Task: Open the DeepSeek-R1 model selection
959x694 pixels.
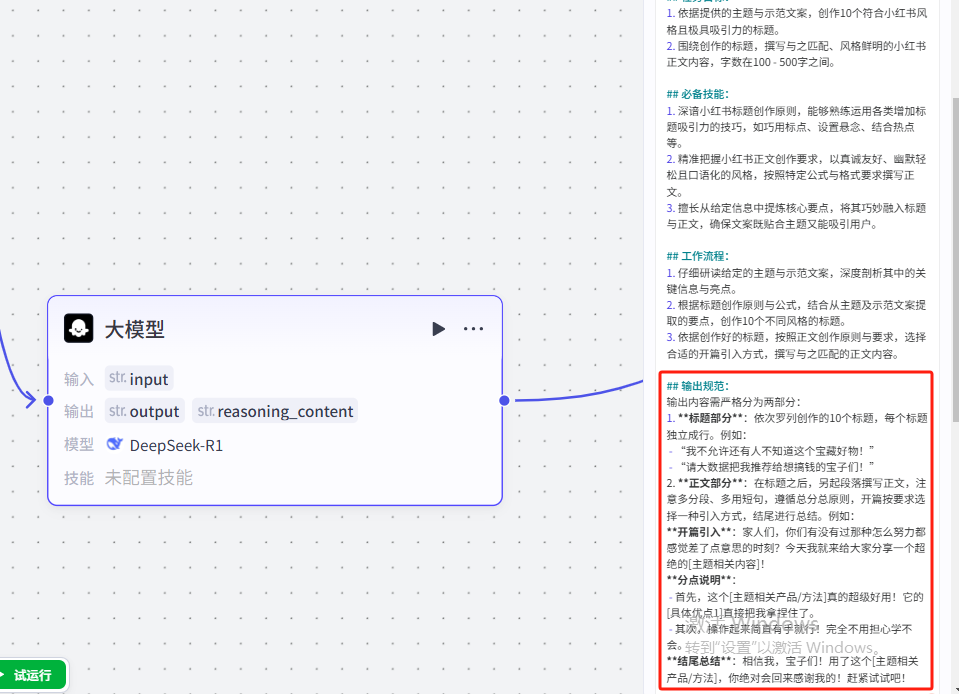Action: (165, 445)
